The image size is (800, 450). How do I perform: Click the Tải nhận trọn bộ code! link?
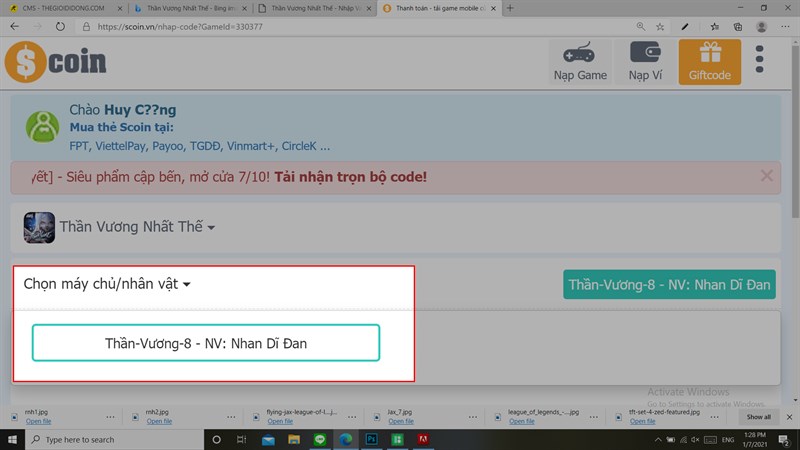pyautogui.click(x=351, y=177)
